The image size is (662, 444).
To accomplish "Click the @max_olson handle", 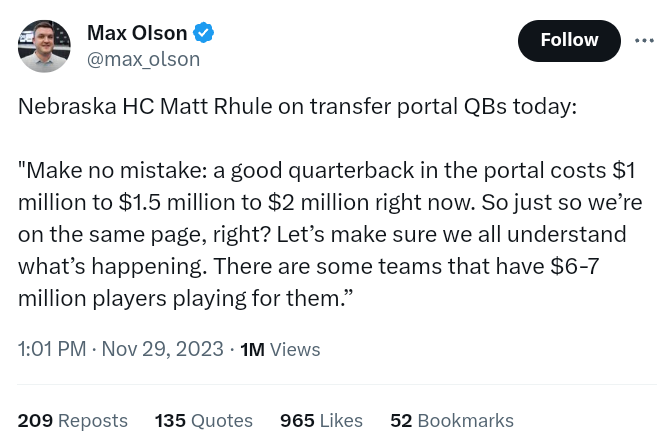I will (143, 59).
